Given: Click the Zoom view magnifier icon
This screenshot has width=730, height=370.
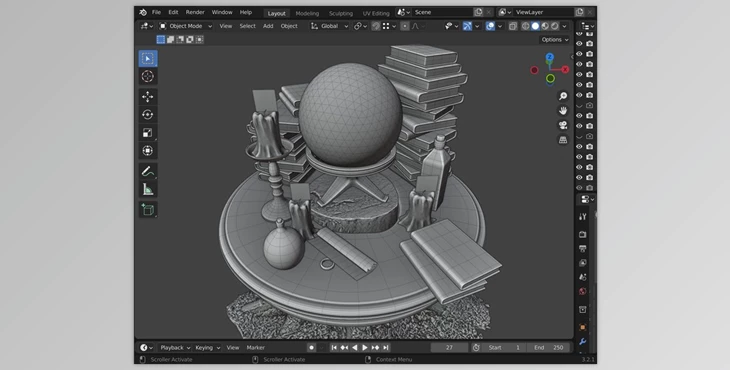Looking at the screenshot, I should tap(563, 96).
